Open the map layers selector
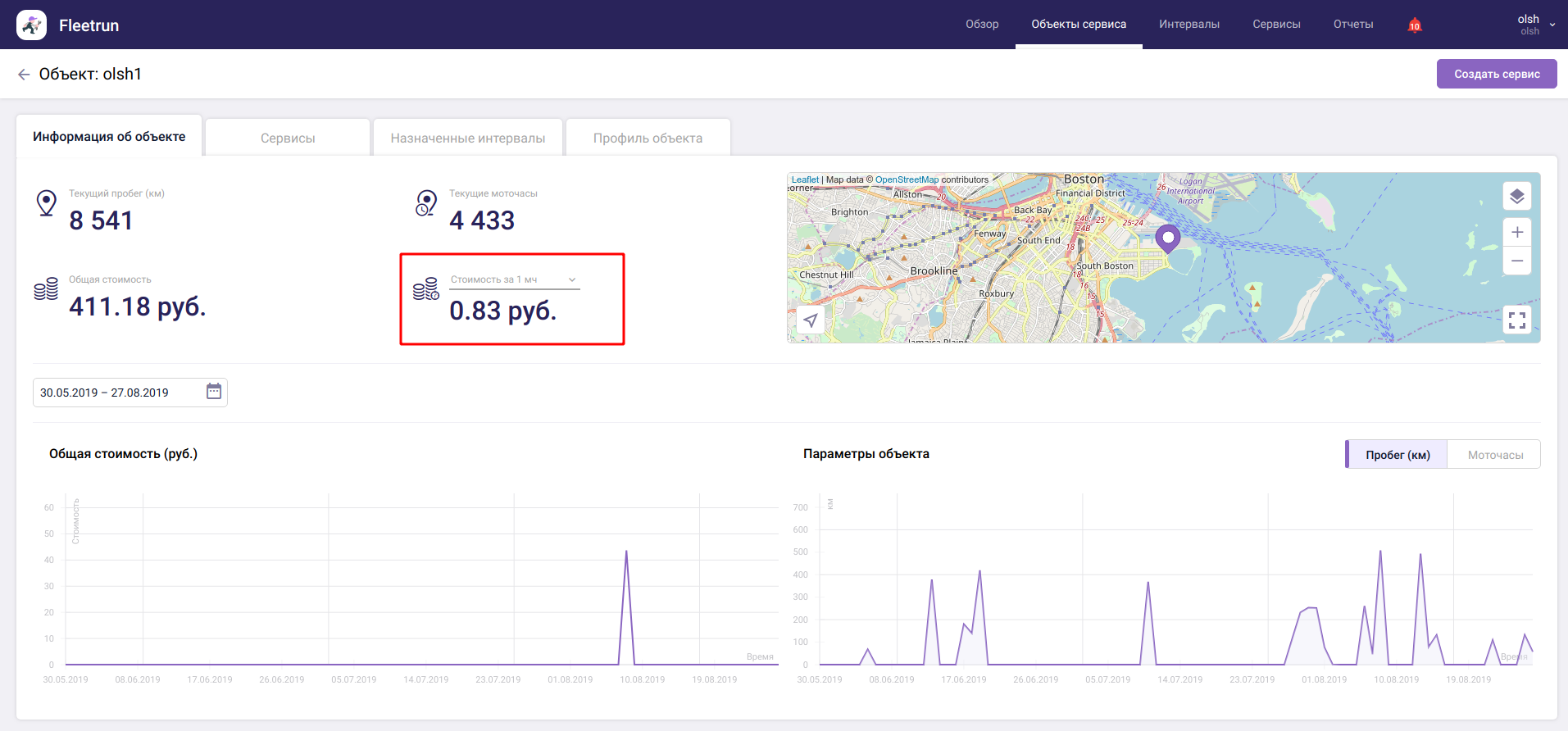 click(1516, 197)
